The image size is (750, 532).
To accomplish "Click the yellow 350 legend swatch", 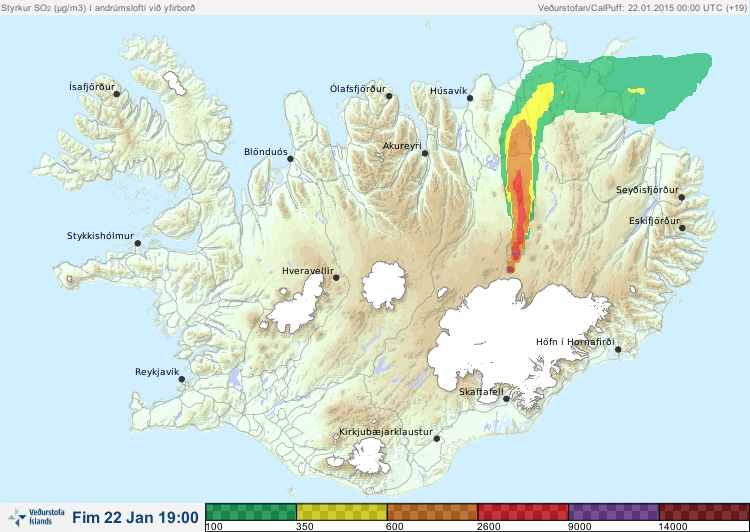I will [342, 512].
